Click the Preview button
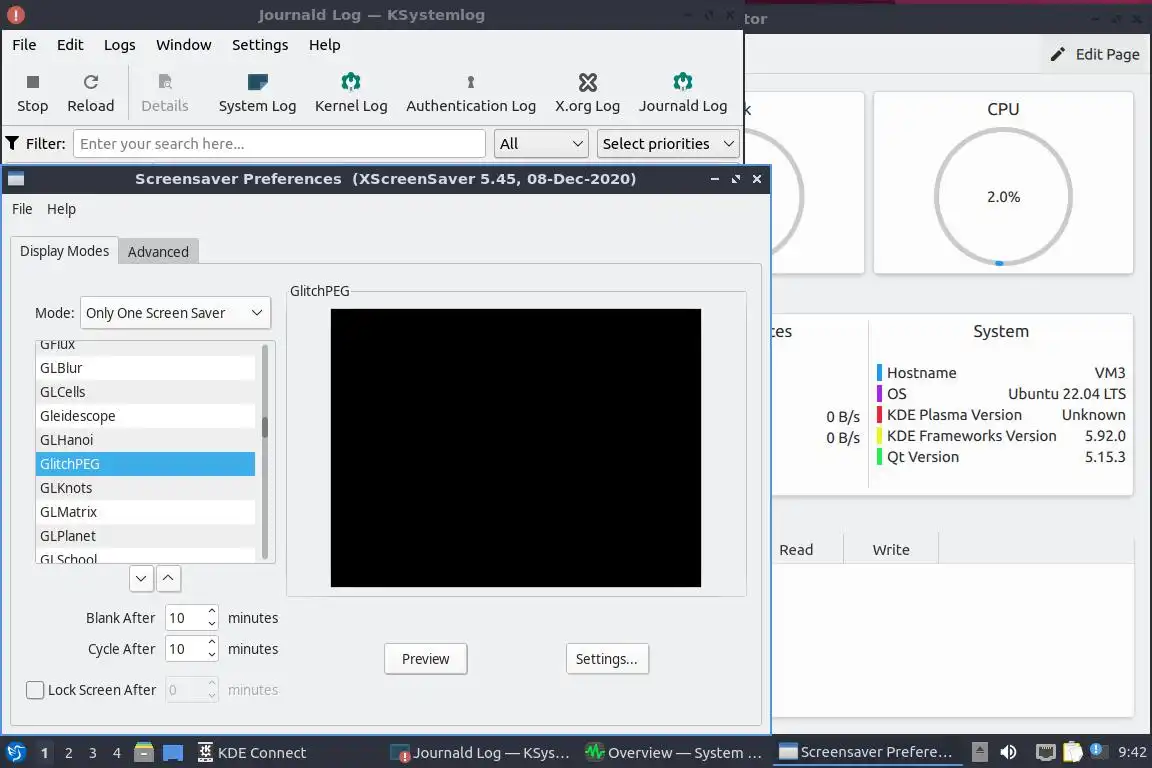Screen dimensions: 1152x768 [x=425, y=658]
